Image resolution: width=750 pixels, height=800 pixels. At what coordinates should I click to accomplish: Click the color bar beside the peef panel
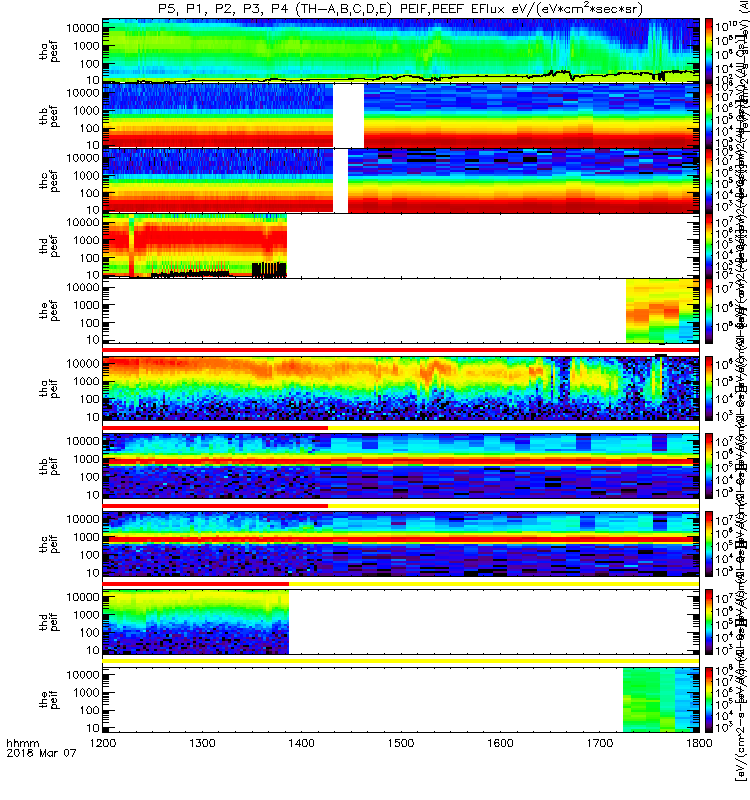709,310
